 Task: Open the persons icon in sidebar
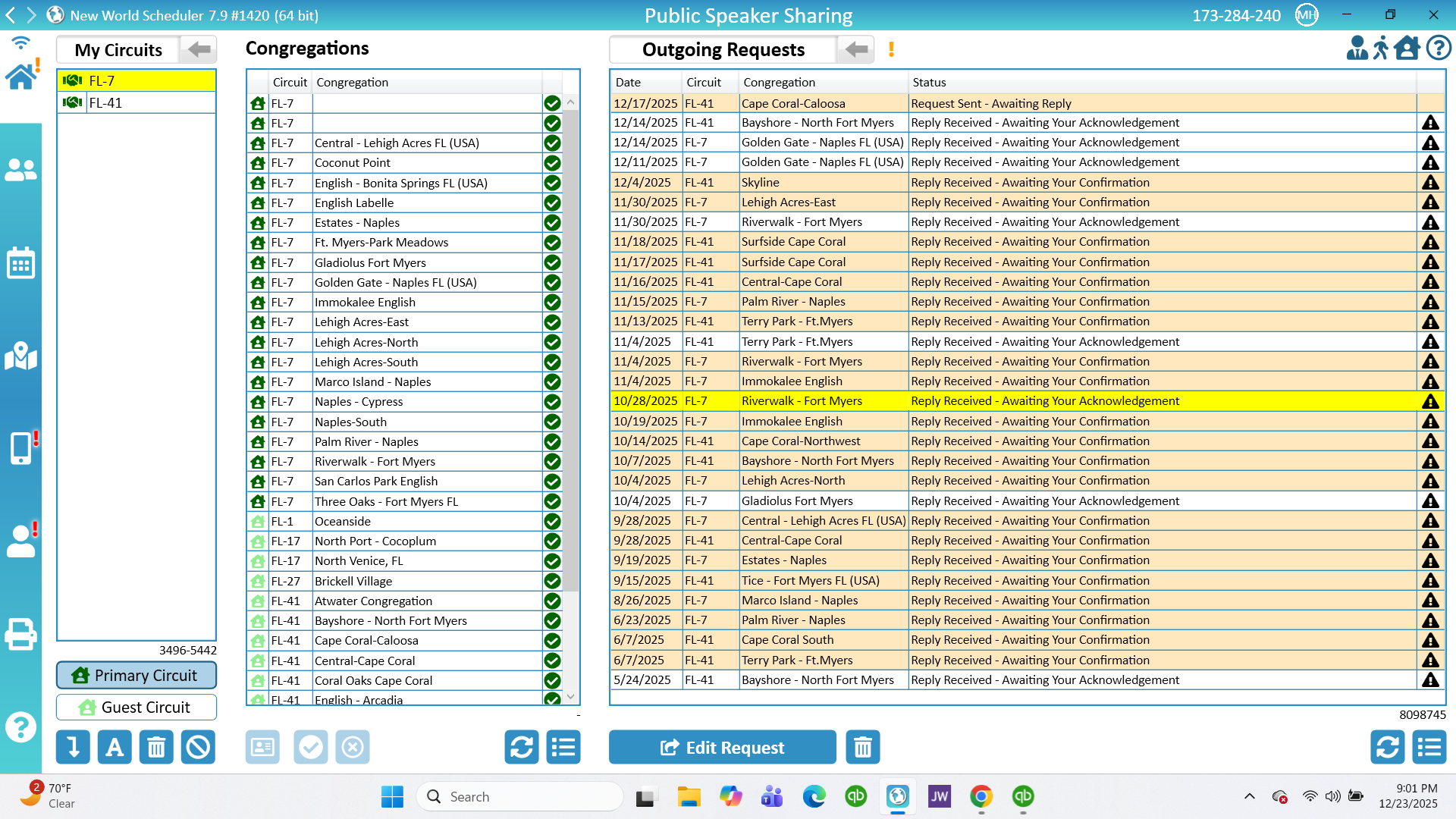[x=20, y=170]
